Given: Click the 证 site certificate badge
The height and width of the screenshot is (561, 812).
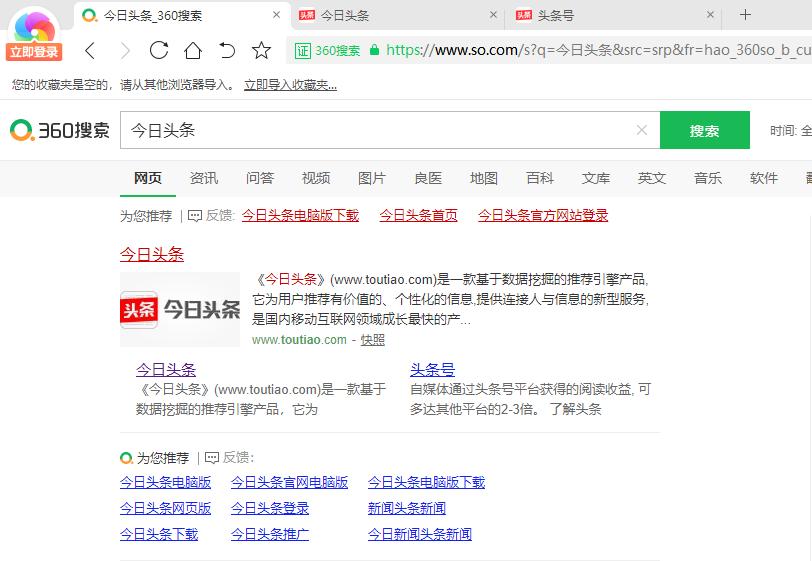Looking at the screenshot, I should [x=302, y=50].
